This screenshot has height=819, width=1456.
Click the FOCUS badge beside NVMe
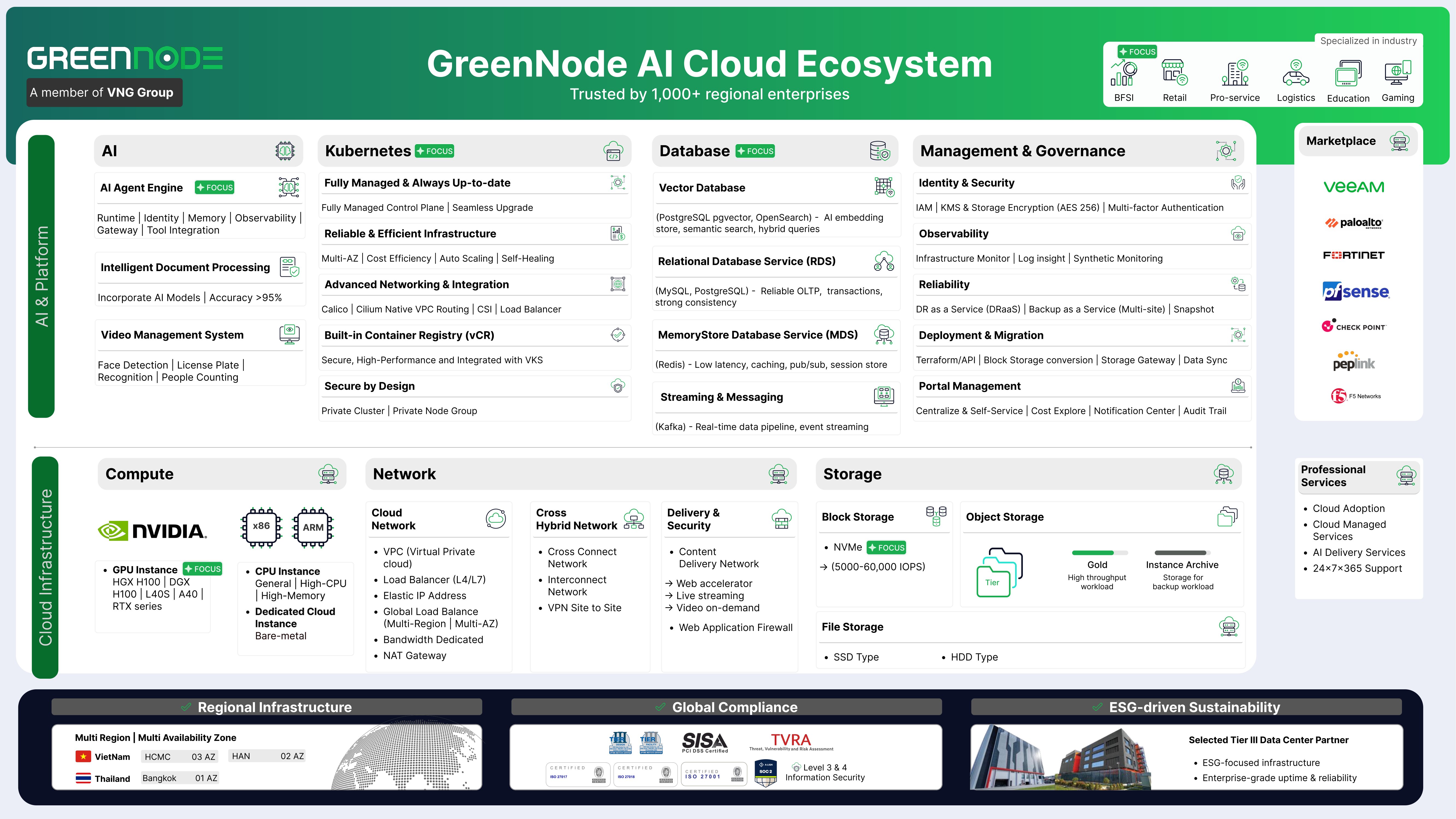point(886,547)
